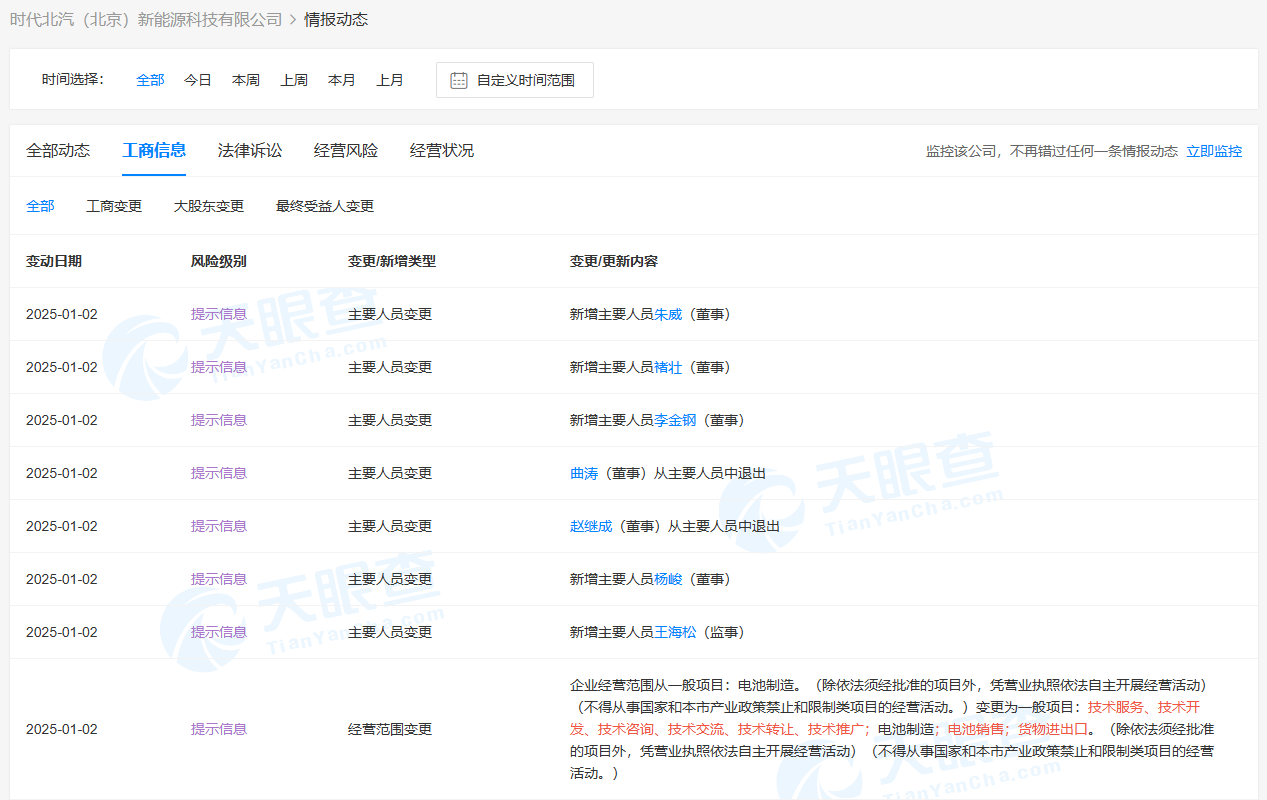Select 全部 sub-filter under 工商信息

40,206
